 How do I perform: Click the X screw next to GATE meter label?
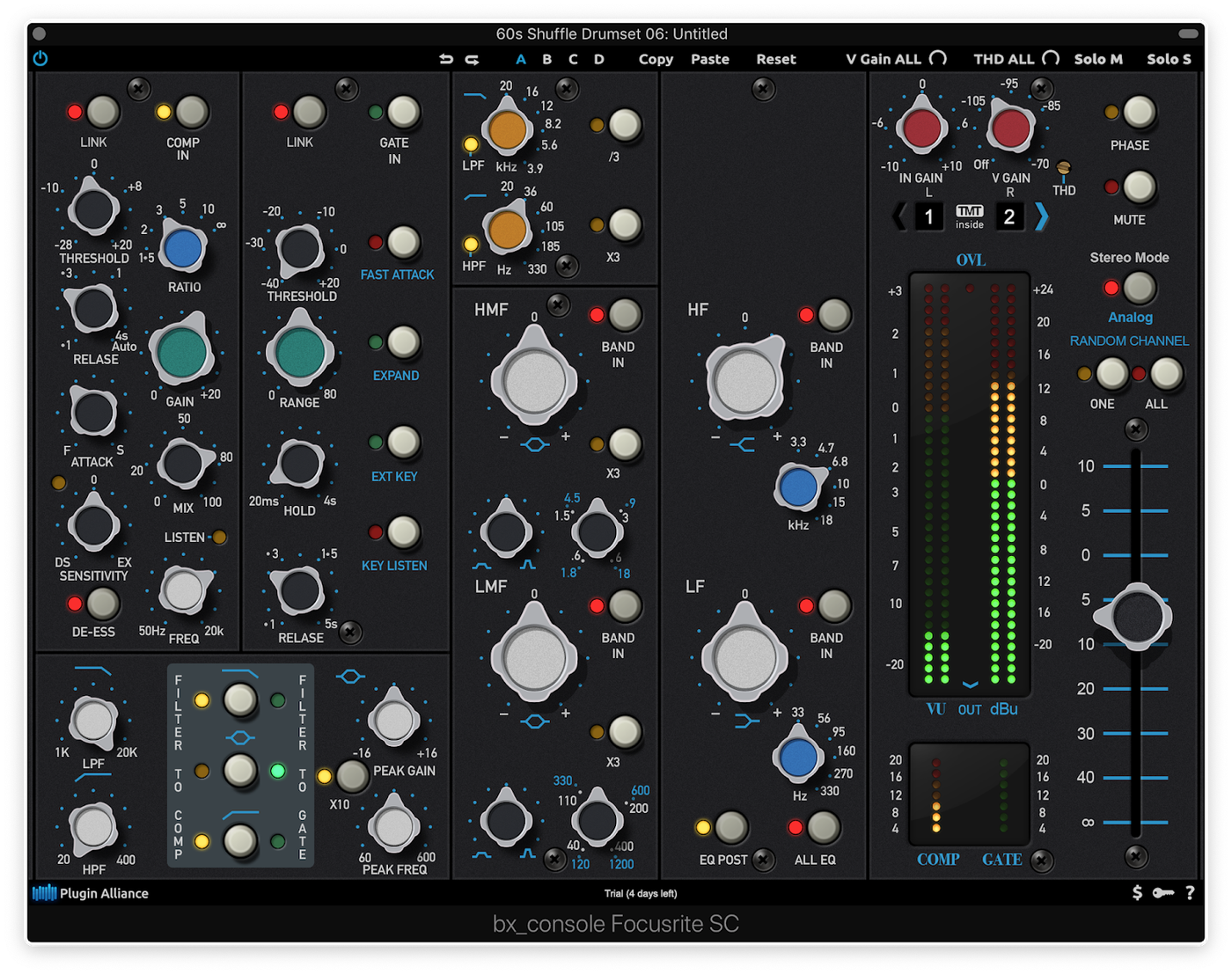[1042, 860]
